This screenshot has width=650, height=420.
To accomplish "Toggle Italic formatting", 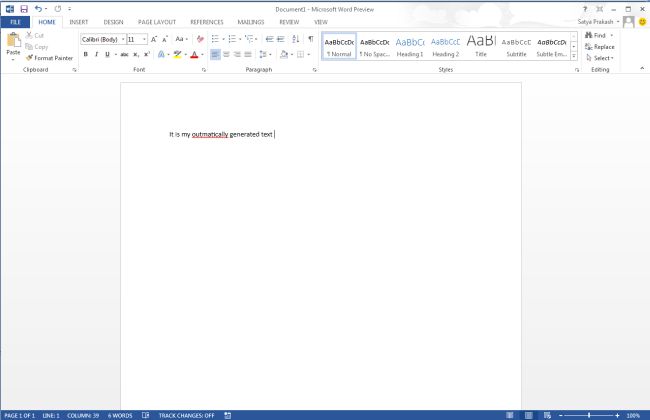I will click(97, 54).
